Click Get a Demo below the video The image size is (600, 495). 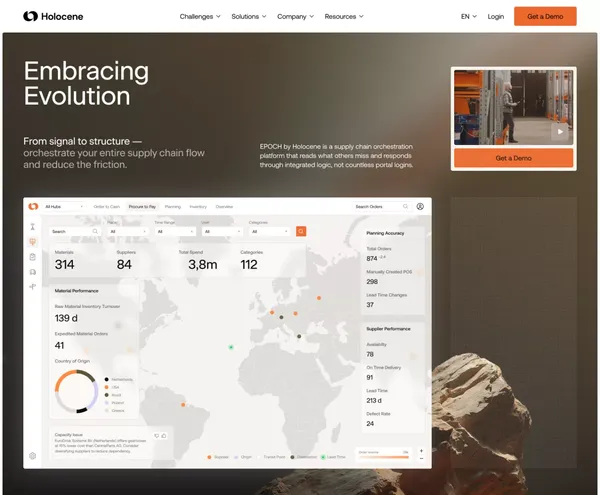pyautogui.click(x=514, y=158)
